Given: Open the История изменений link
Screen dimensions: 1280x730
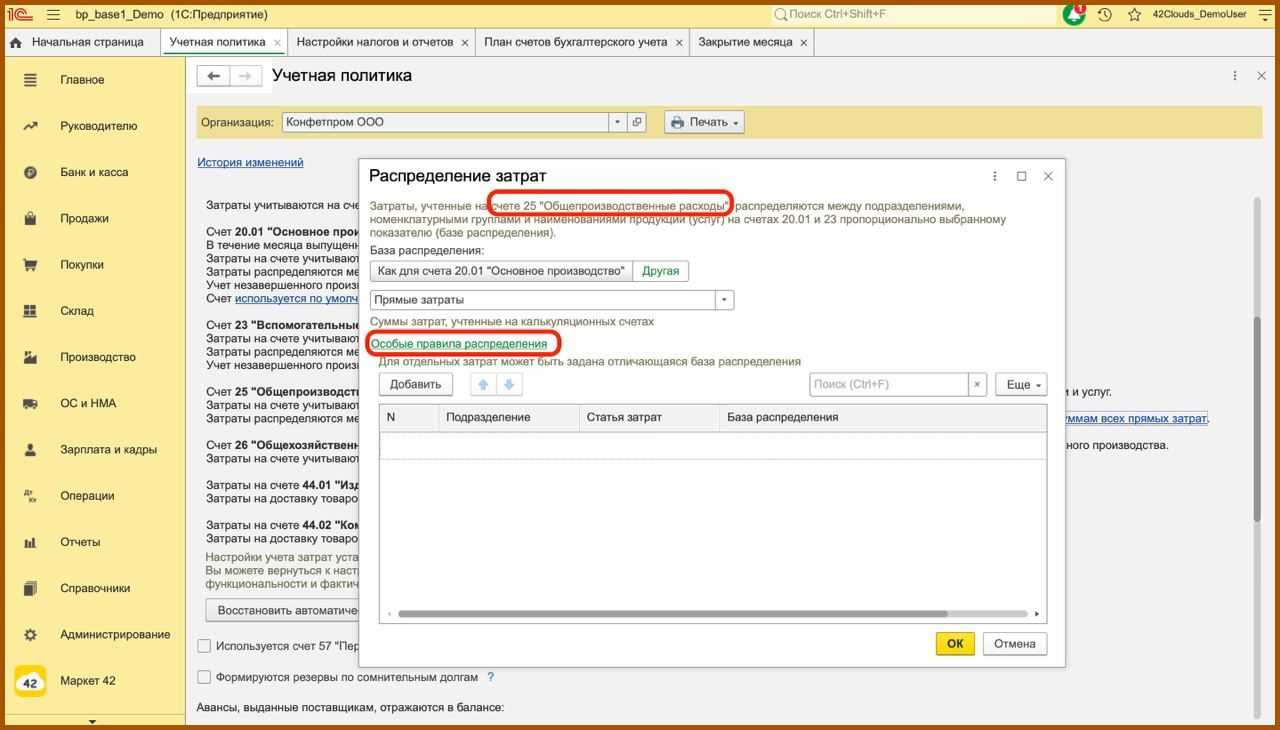Looking at the screenshot, I should click(x=250, y=162).
